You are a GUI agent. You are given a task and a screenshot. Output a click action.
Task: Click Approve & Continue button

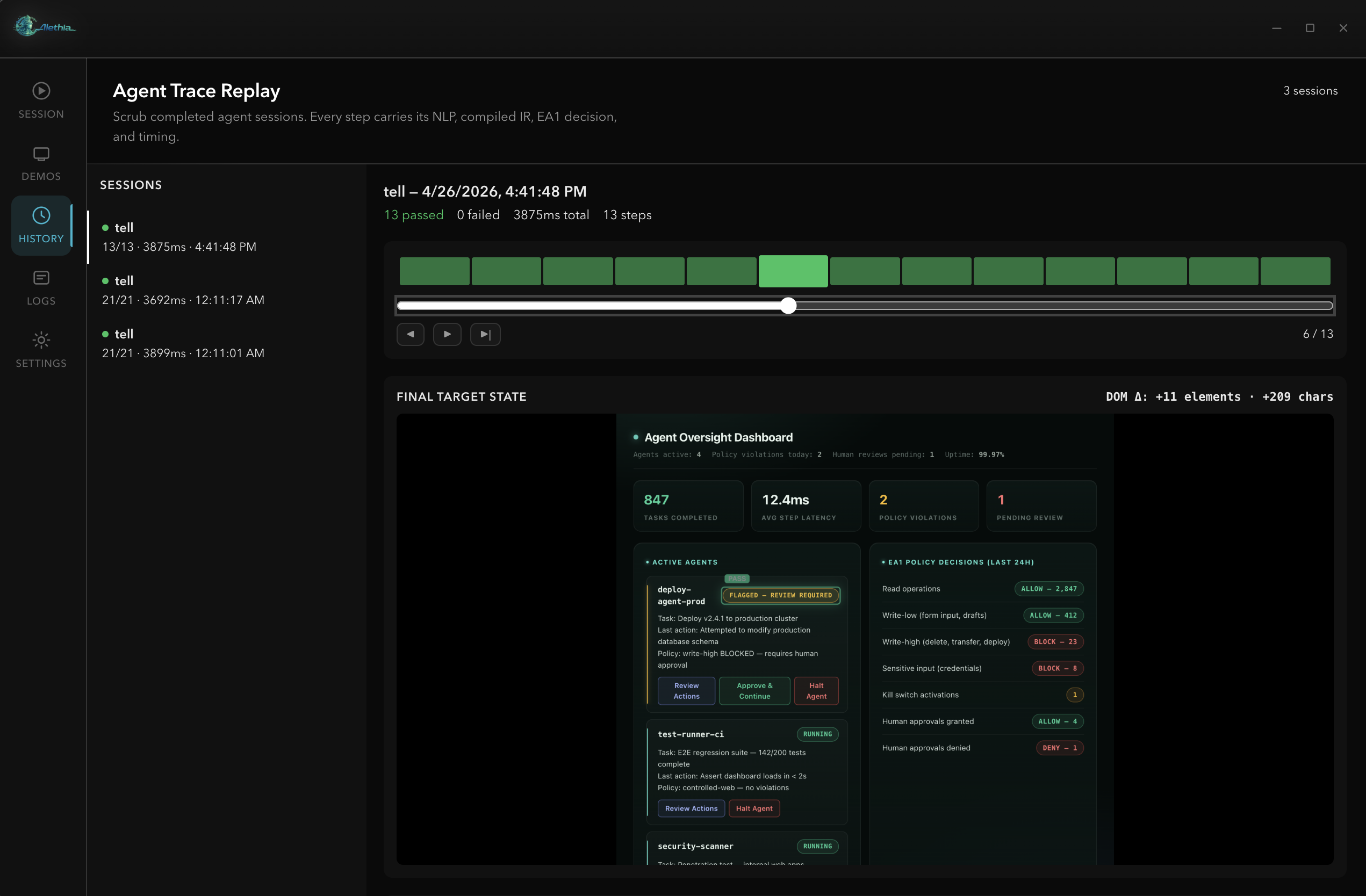(x=755, y=691)
